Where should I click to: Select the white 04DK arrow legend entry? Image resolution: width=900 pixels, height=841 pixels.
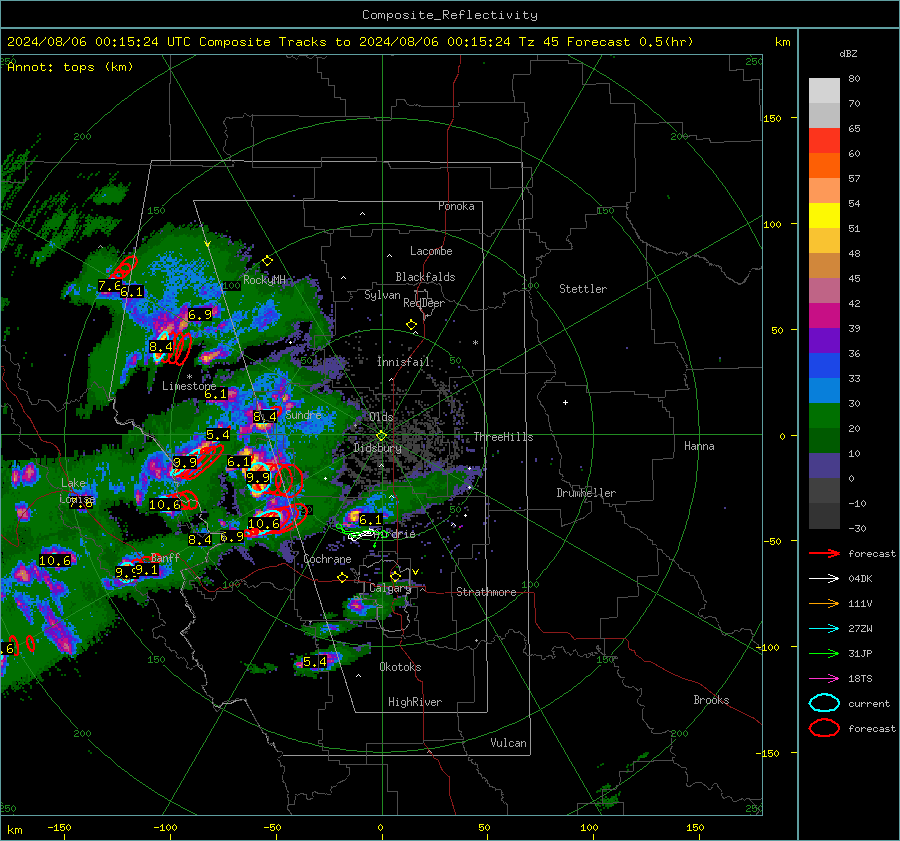point(824,579)
